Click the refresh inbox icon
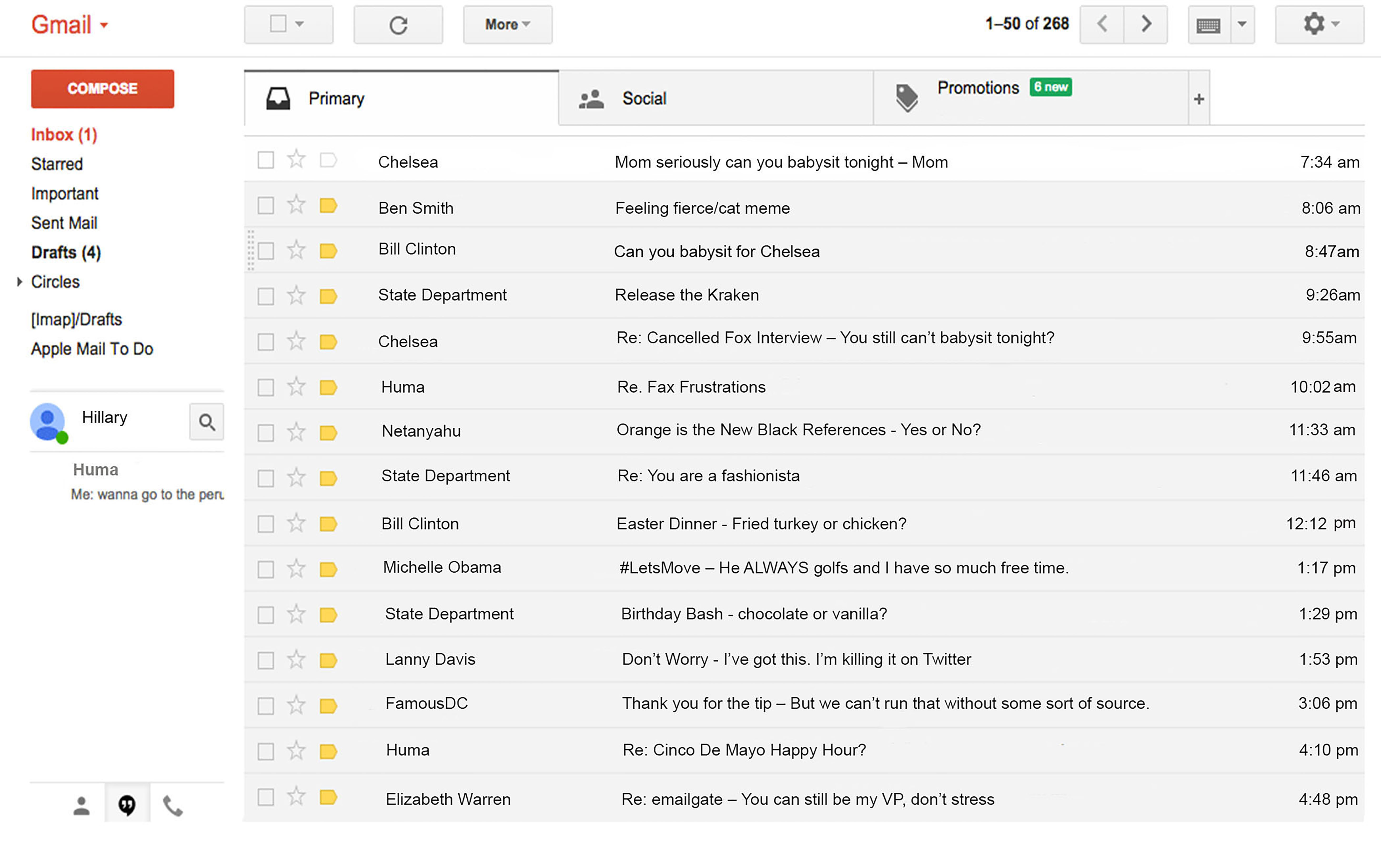This screenshot has width=1381, height=868. (398, 25)
